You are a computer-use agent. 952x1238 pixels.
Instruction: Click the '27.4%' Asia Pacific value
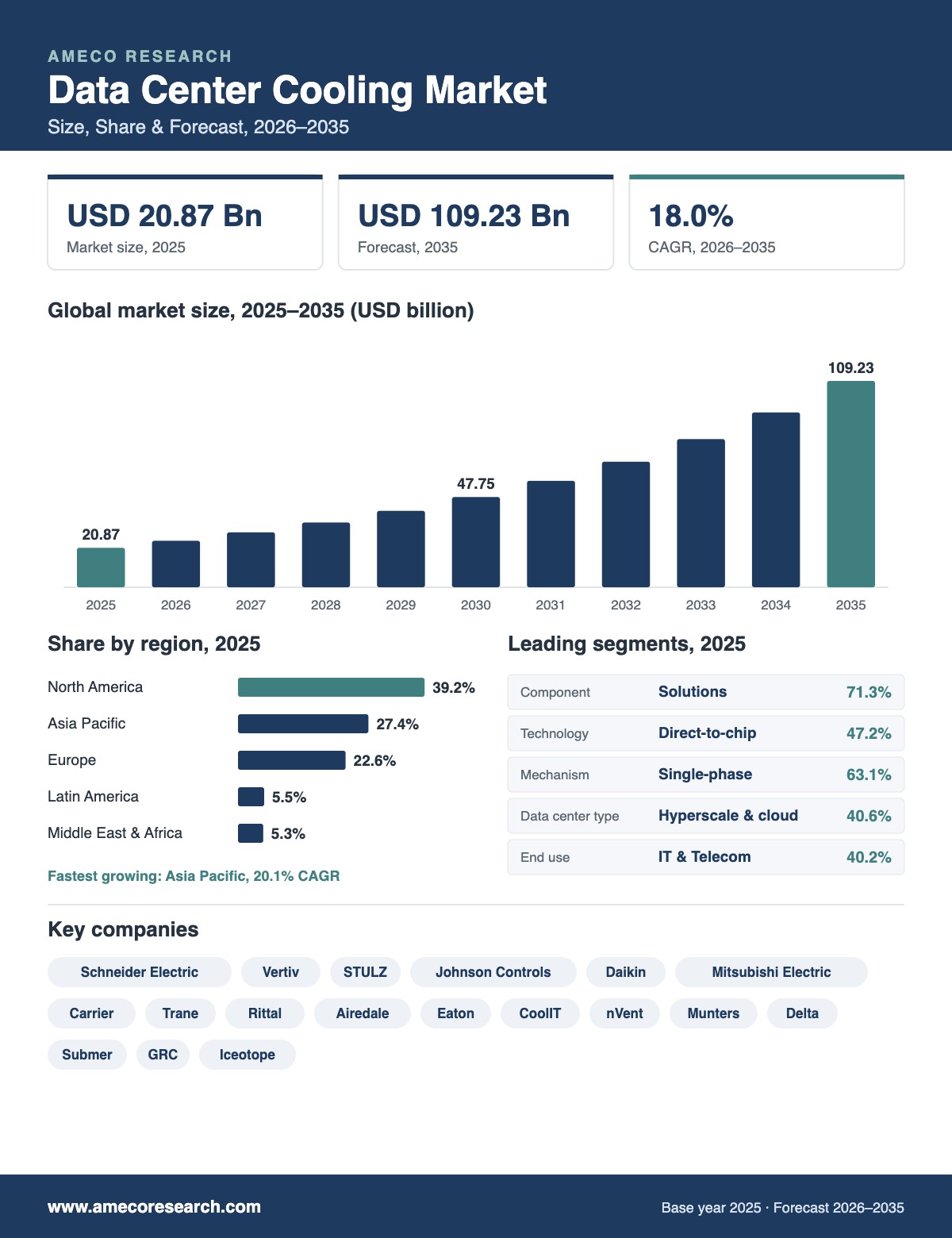point(397,724)
